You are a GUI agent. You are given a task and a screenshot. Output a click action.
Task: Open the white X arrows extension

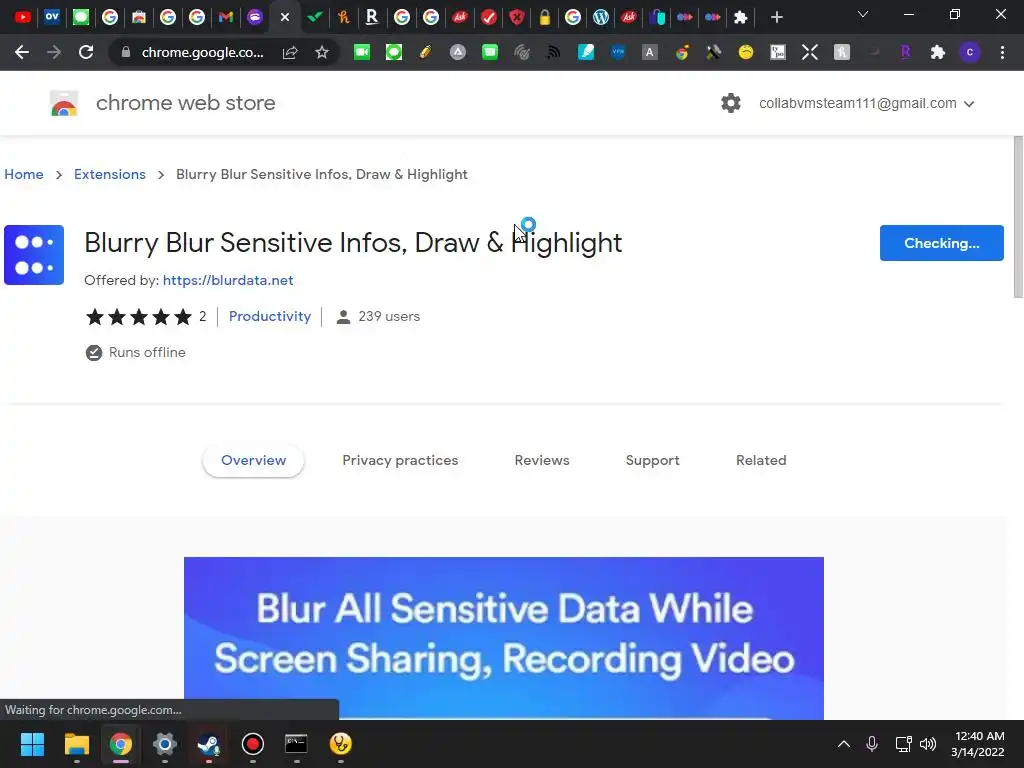click(x=810, y=52)
